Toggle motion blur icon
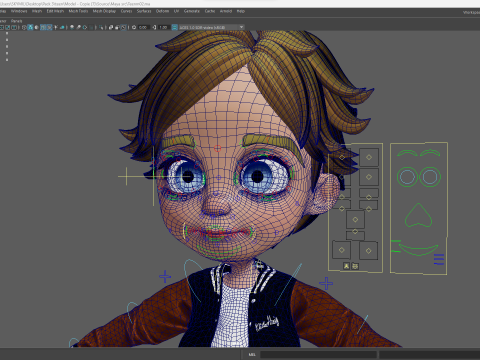 [x=78, y=27]
